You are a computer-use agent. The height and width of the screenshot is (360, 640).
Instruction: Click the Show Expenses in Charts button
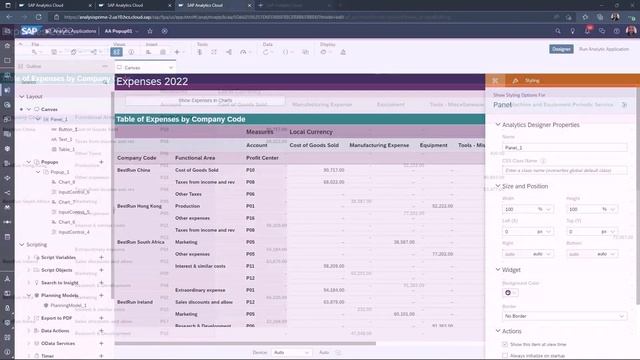[x=205, y=100]
